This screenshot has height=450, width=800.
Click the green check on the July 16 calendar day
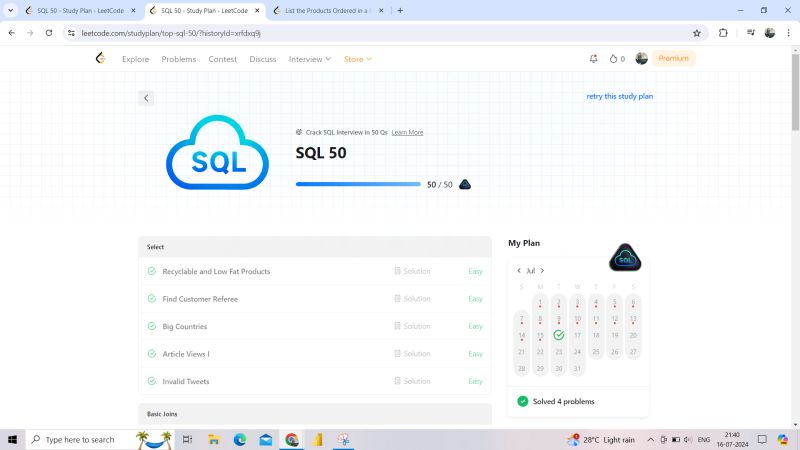[x=559, y=335]
